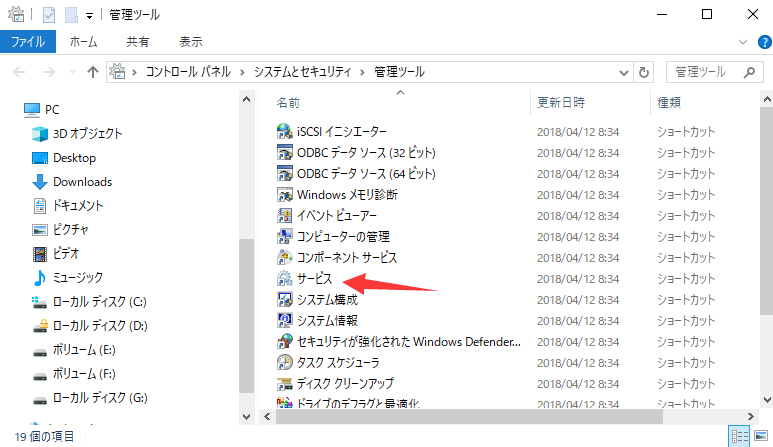Open the Downloads arrow icon
Screen dimensions: 773x447
pyautogui.click(x=39, y=182)
